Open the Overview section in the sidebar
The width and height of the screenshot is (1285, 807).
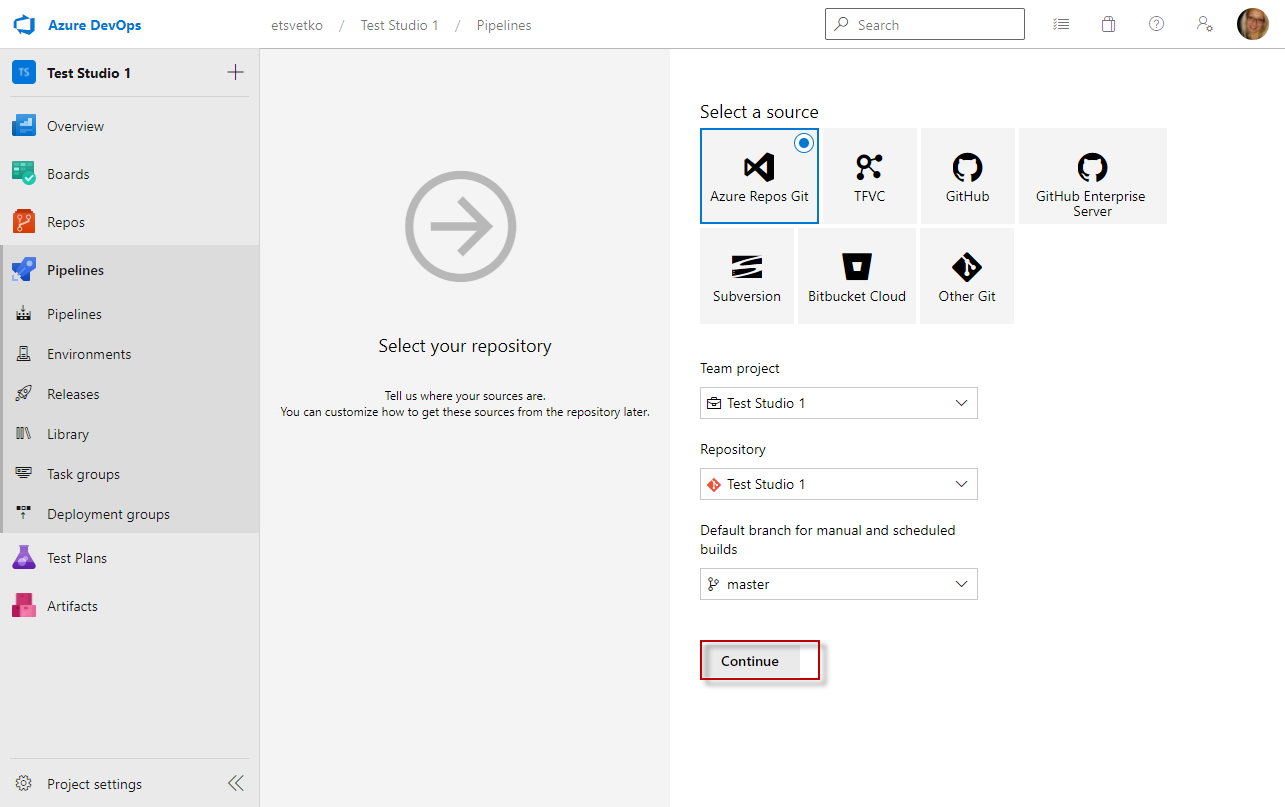[130, 126]
